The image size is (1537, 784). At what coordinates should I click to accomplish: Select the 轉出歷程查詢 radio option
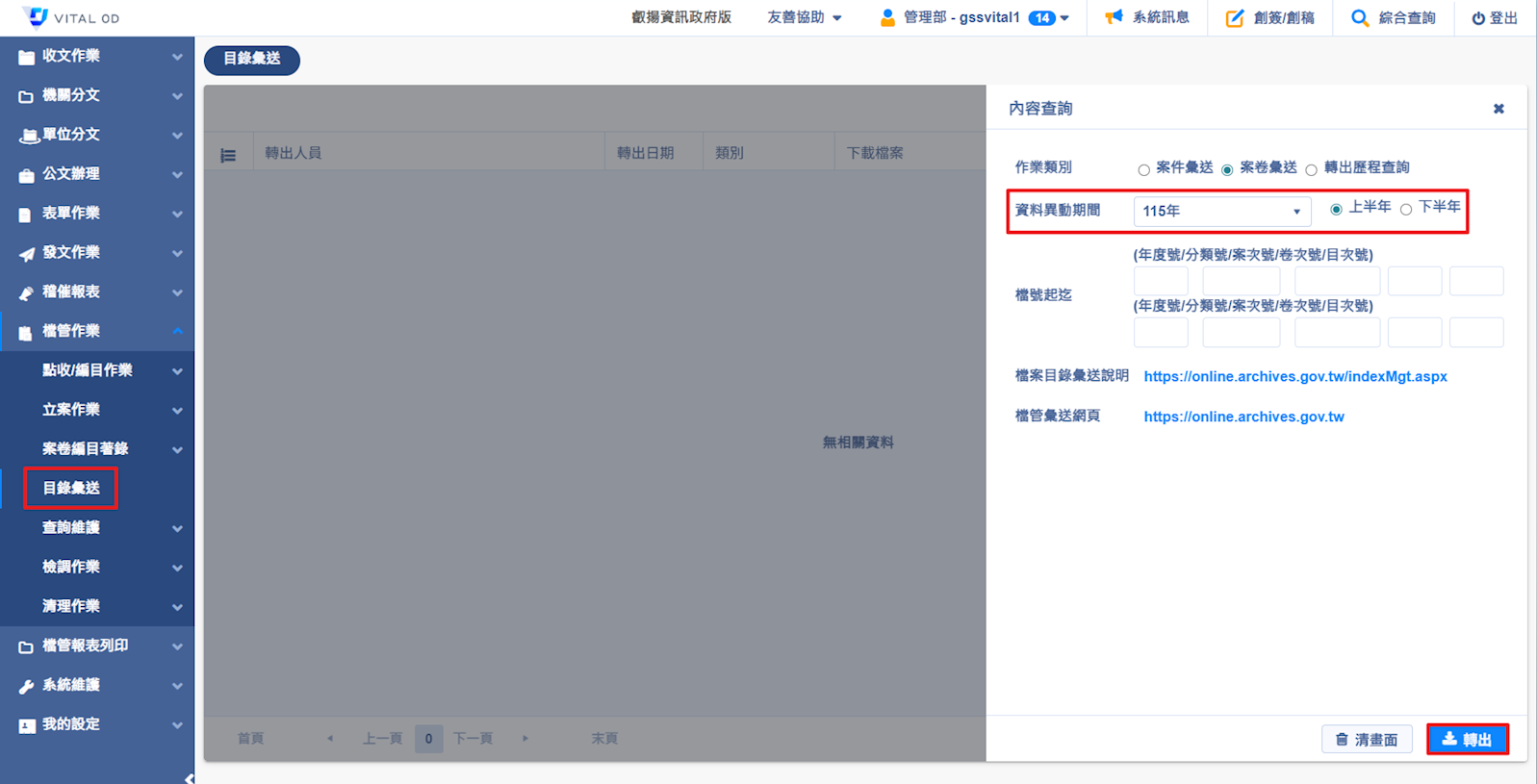coord(1311,170)
